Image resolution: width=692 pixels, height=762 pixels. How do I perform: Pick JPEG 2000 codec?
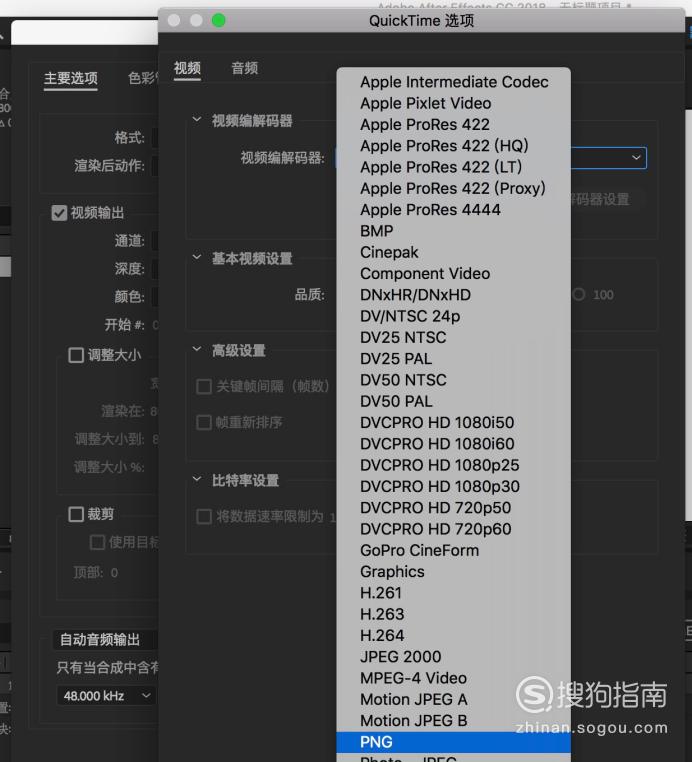[x=453, y=657]
